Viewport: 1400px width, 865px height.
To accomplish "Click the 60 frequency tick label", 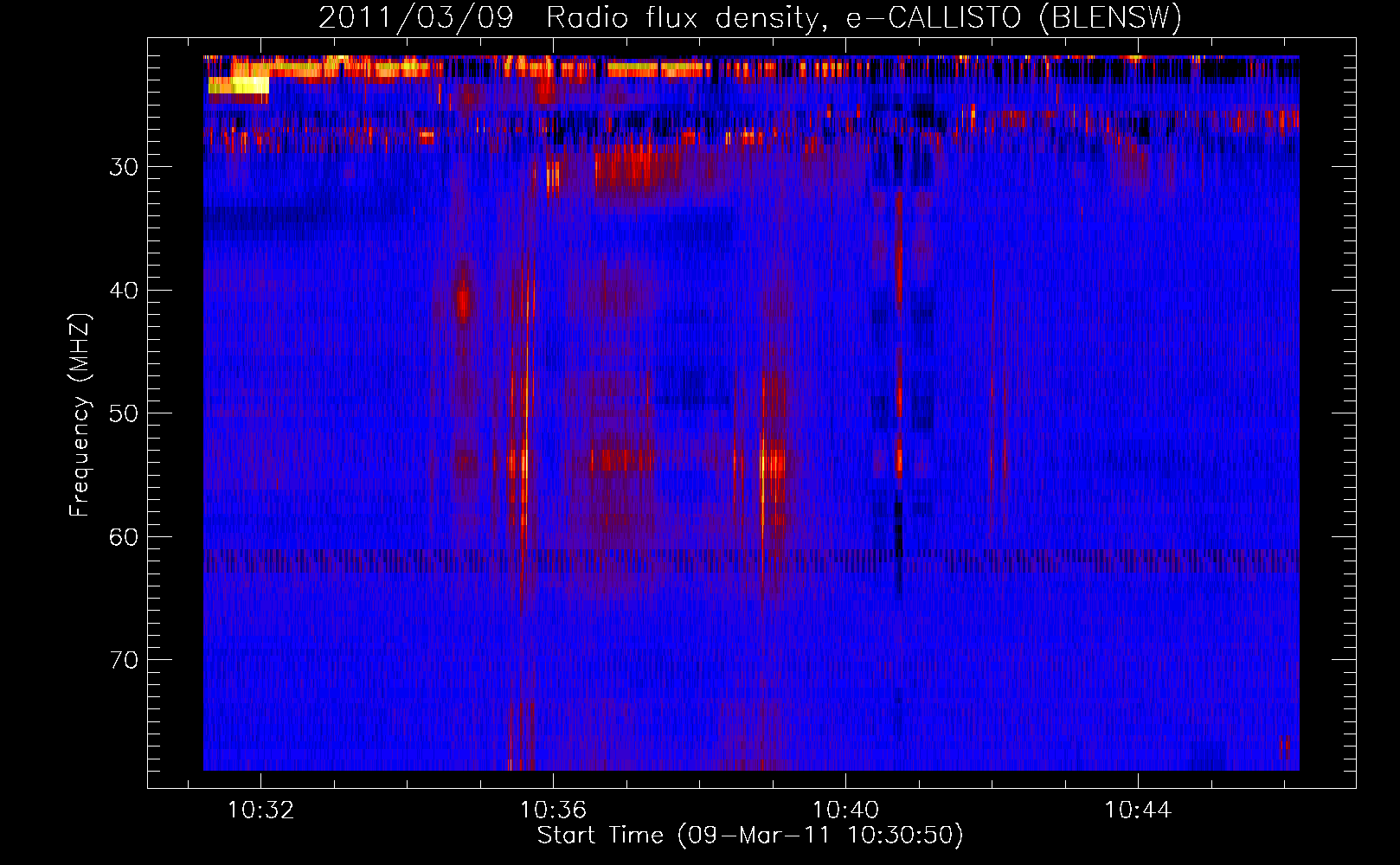I will click(x=124, y=537).
